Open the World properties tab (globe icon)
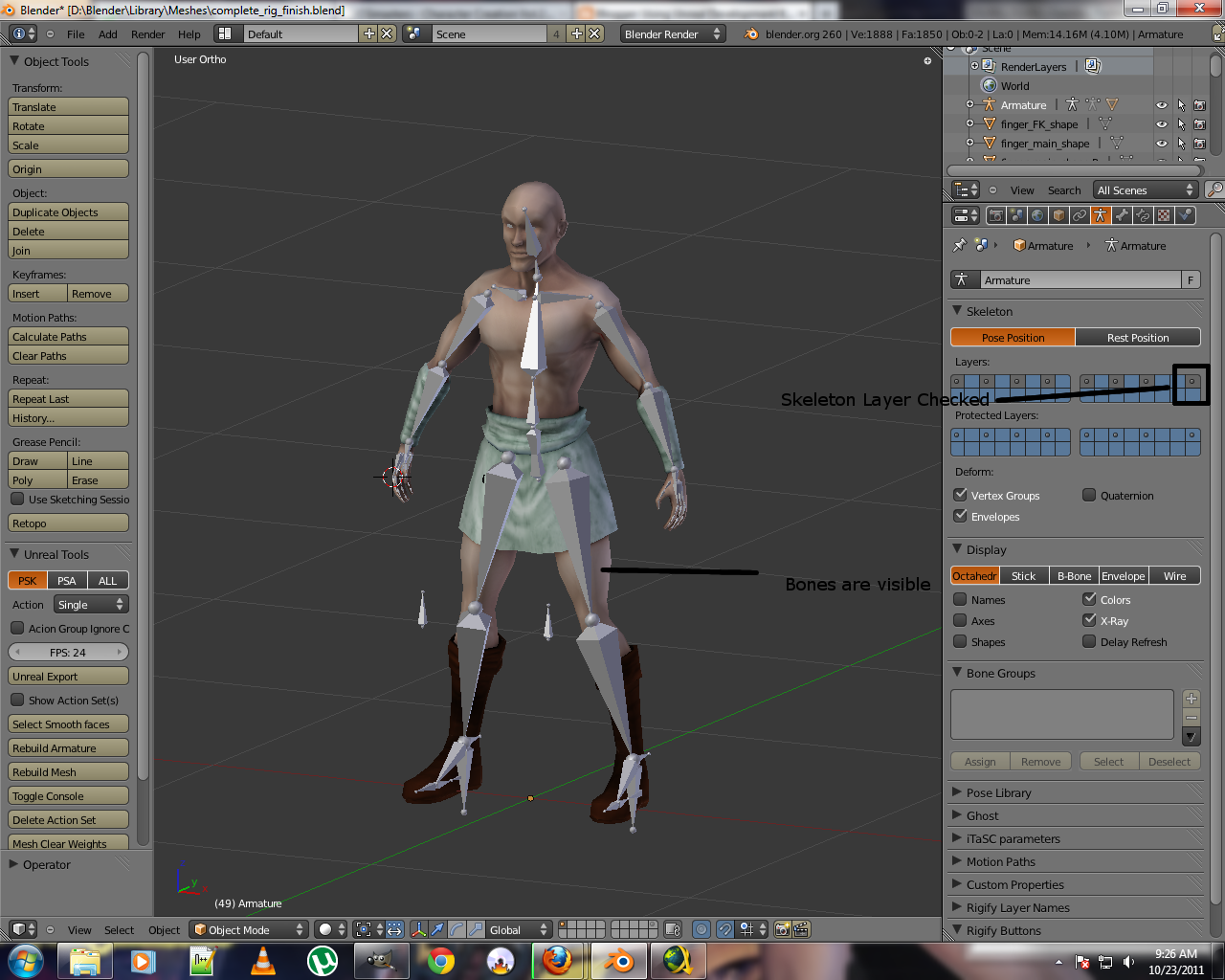The height and width of the screenshot is (980, 1225). tap(1036, 214)
